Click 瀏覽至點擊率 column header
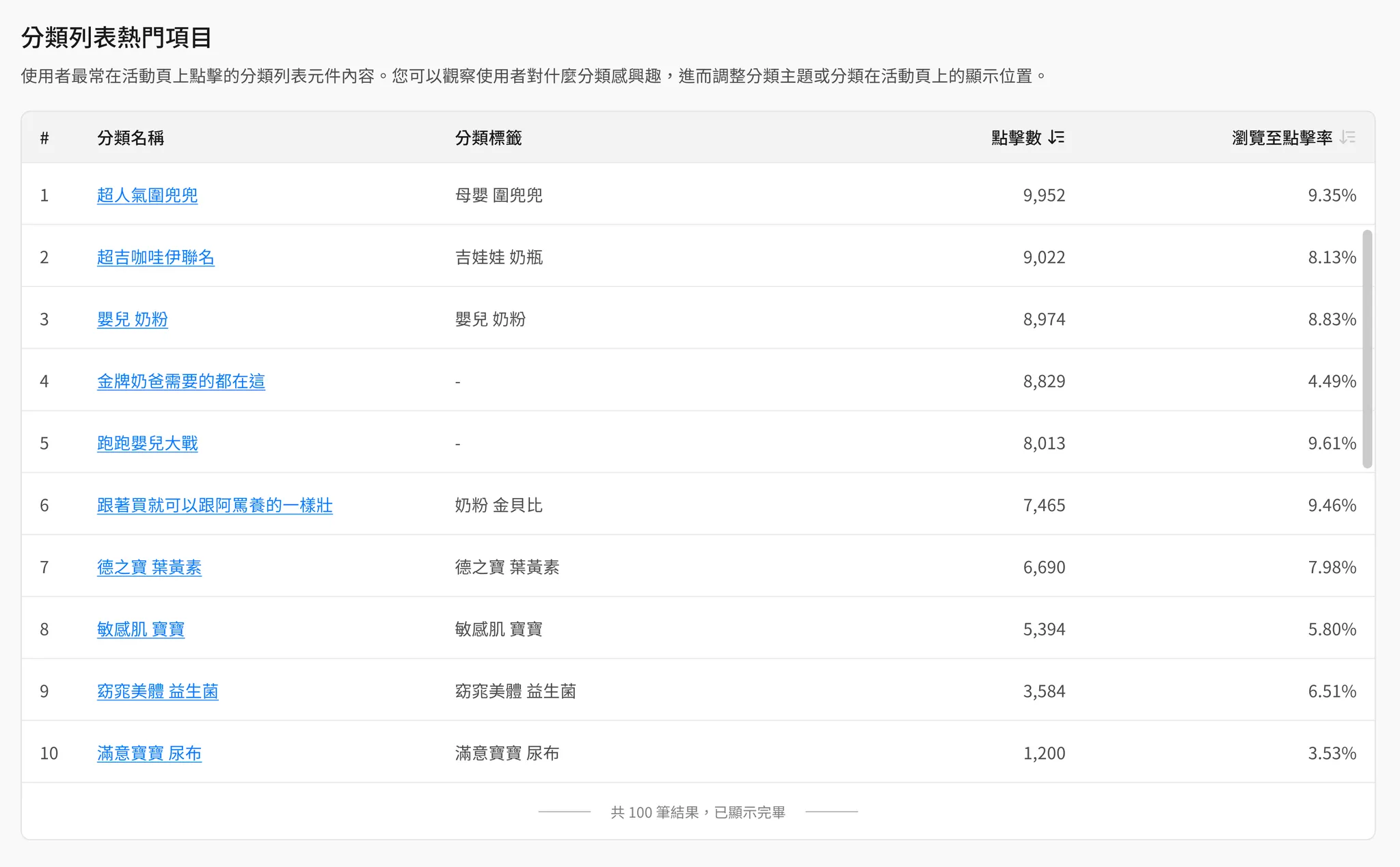This screenshot has height=867, width=1400. pos(1281,137)
